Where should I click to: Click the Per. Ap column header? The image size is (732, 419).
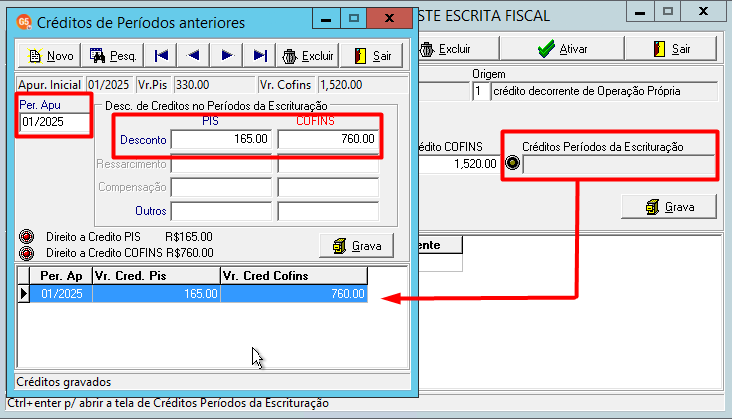61,276
